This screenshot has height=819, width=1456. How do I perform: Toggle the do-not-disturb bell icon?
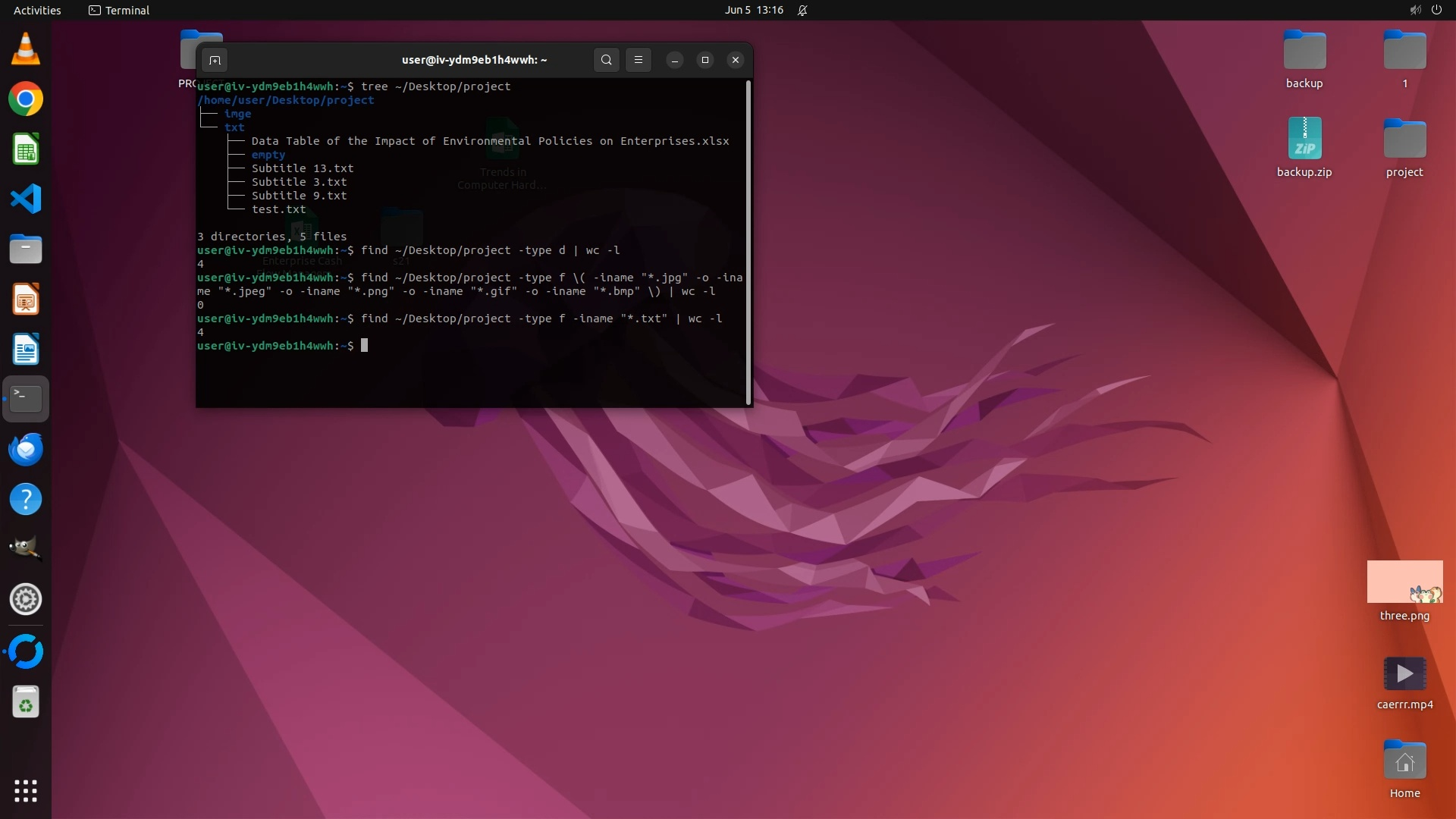click(802, 10)
